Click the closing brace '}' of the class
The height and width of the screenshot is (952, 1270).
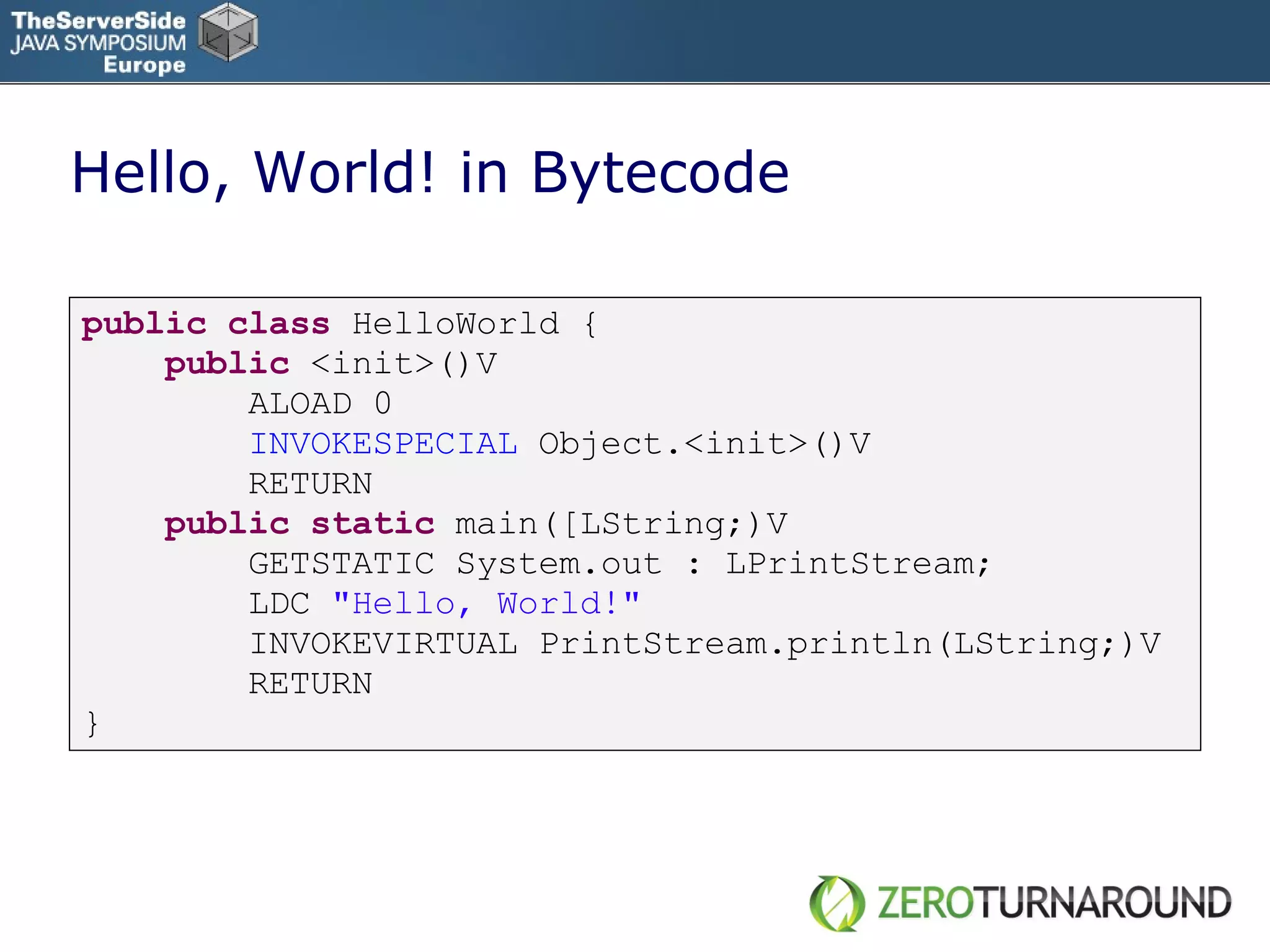pos(92,724)
